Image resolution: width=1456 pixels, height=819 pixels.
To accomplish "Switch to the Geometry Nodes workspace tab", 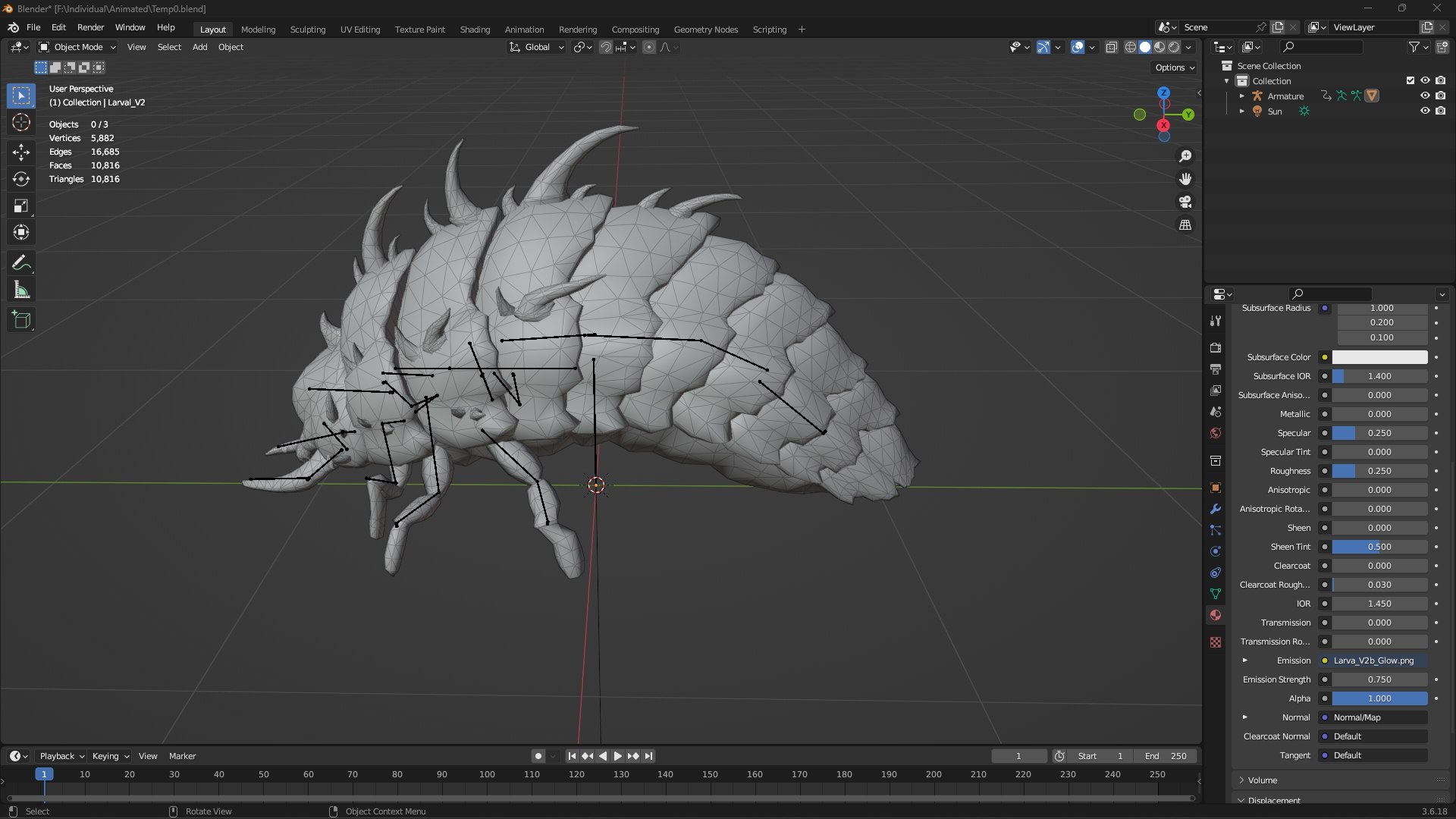I will [x=705, y=30].
